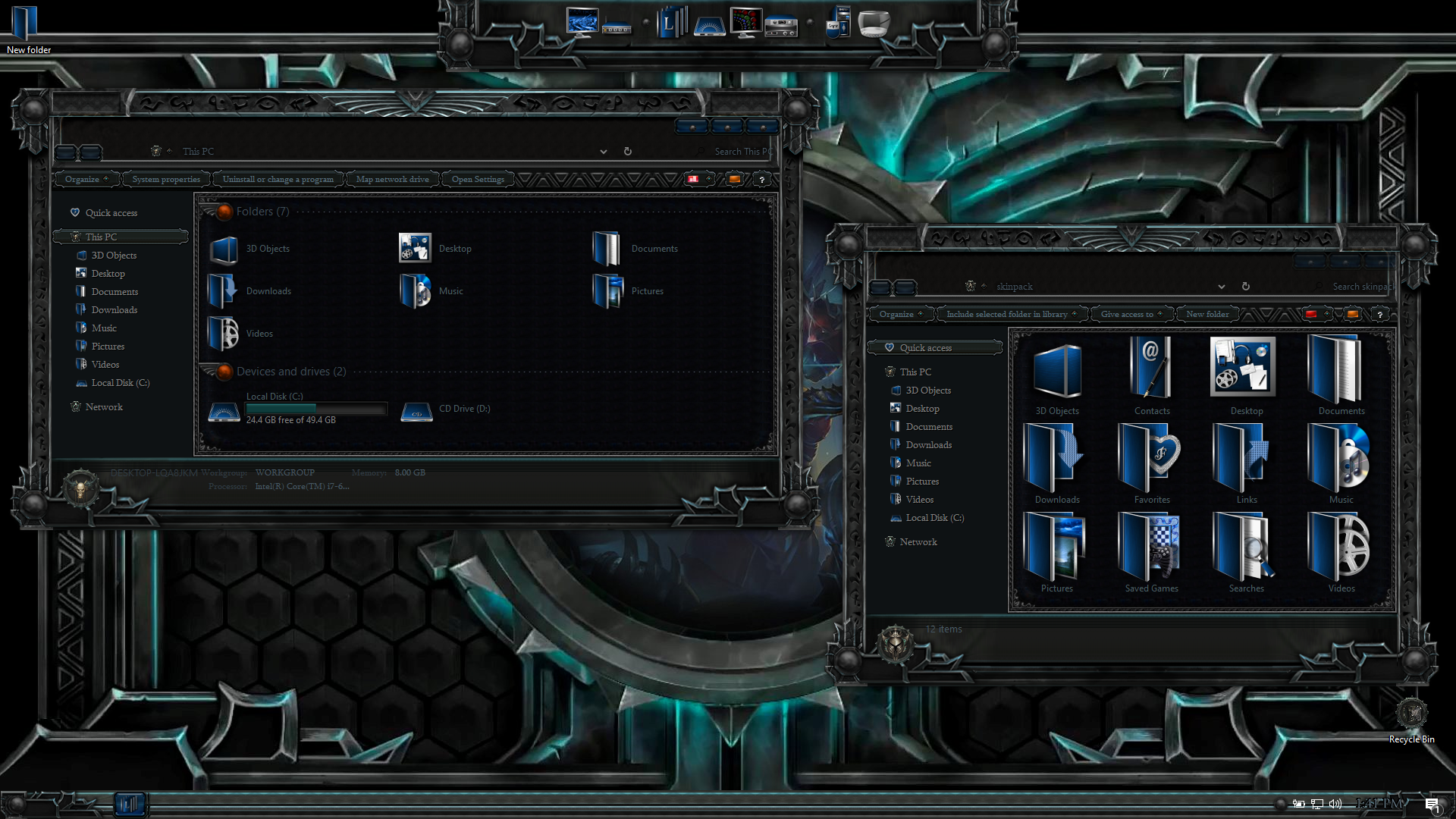Select Downloads in skinpack navigation pane
The width and height of the screenshot is (1456, 819).
click(x=928, y=445)
